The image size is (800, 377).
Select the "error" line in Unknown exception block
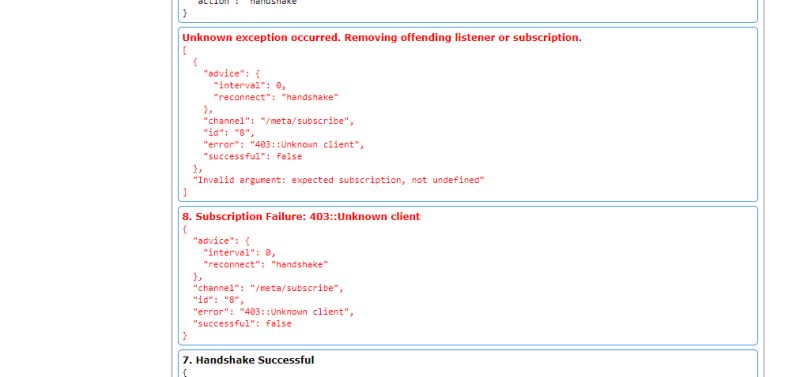pyautogui.click(x=284, y=144)
